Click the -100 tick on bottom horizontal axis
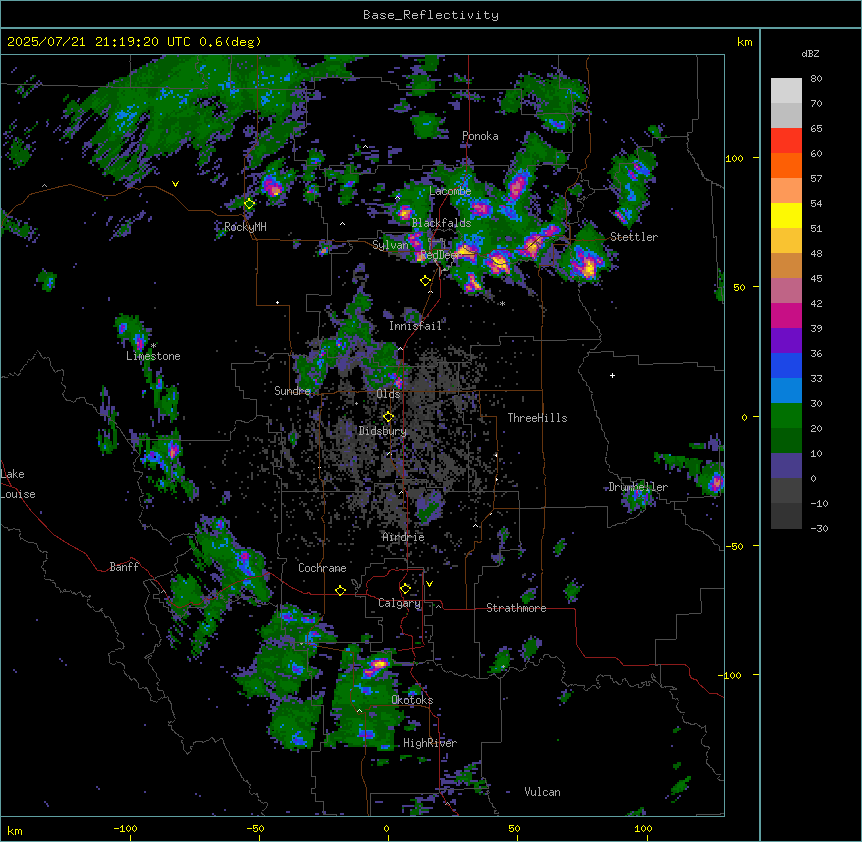 [125, 828]
